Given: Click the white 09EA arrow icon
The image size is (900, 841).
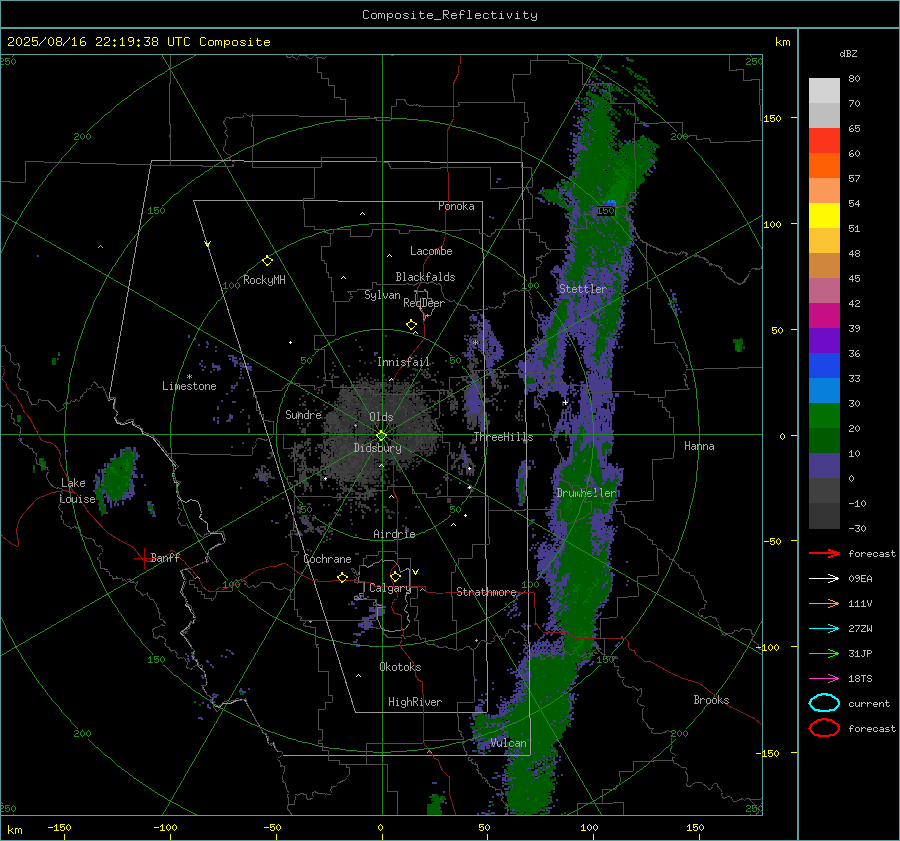Looking at the screenshot, I should click(824, 579).
